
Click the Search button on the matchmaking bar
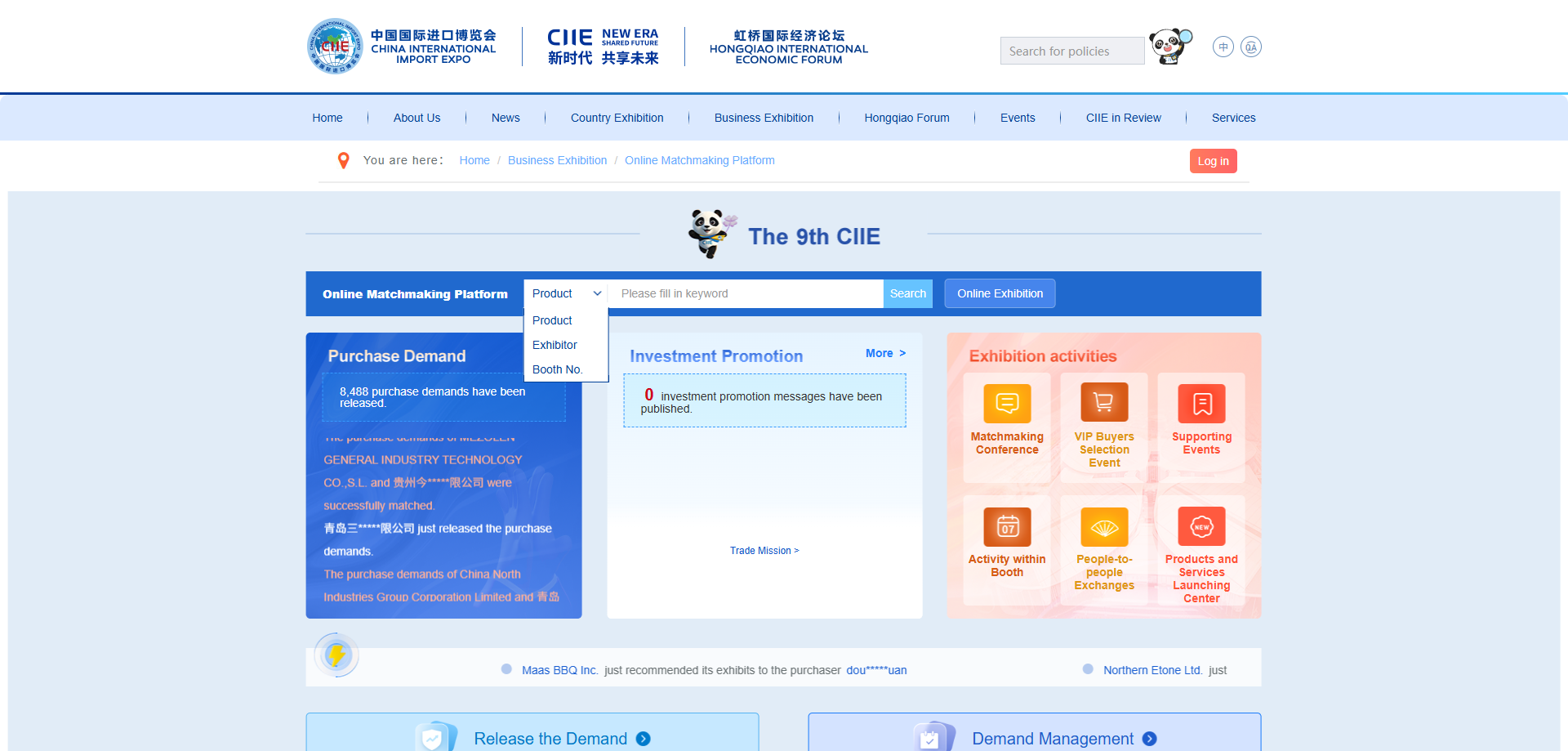pyautogui.click(x=907, y=293)
